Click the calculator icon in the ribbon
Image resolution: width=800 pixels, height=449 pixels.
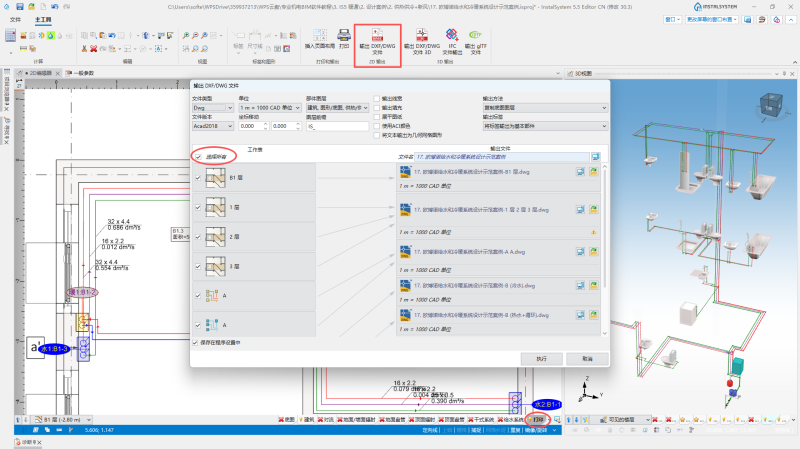[10, 36]
